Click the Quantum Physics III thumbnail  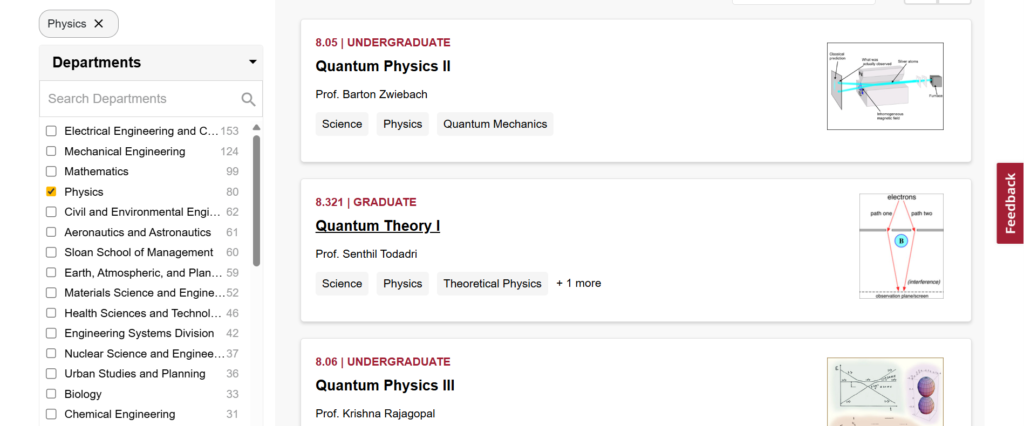(885, 392)
